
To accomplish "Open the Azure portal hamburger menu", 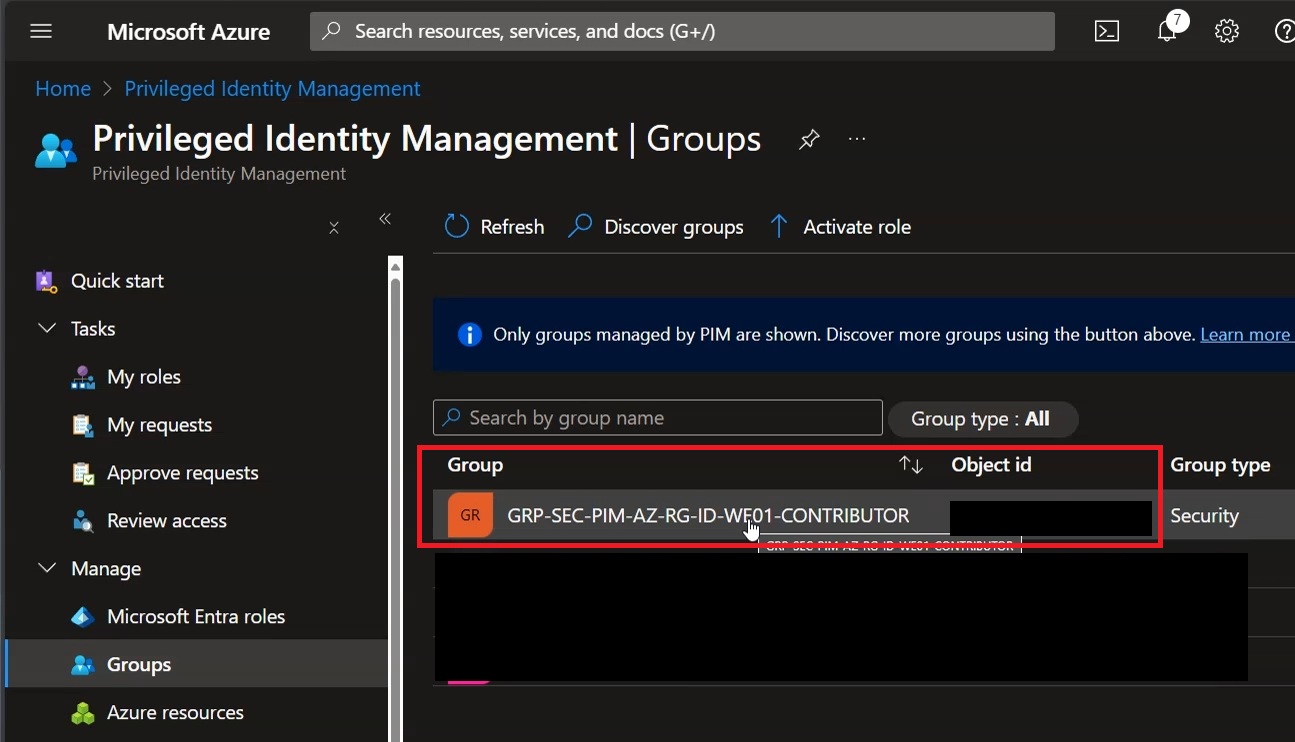I will pos(41,31).
